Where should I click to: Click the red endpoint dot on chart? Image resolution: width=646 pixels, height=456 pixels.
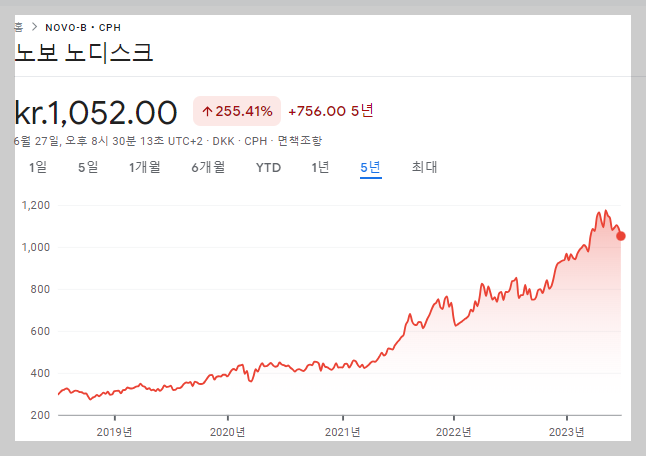point(620,236)
